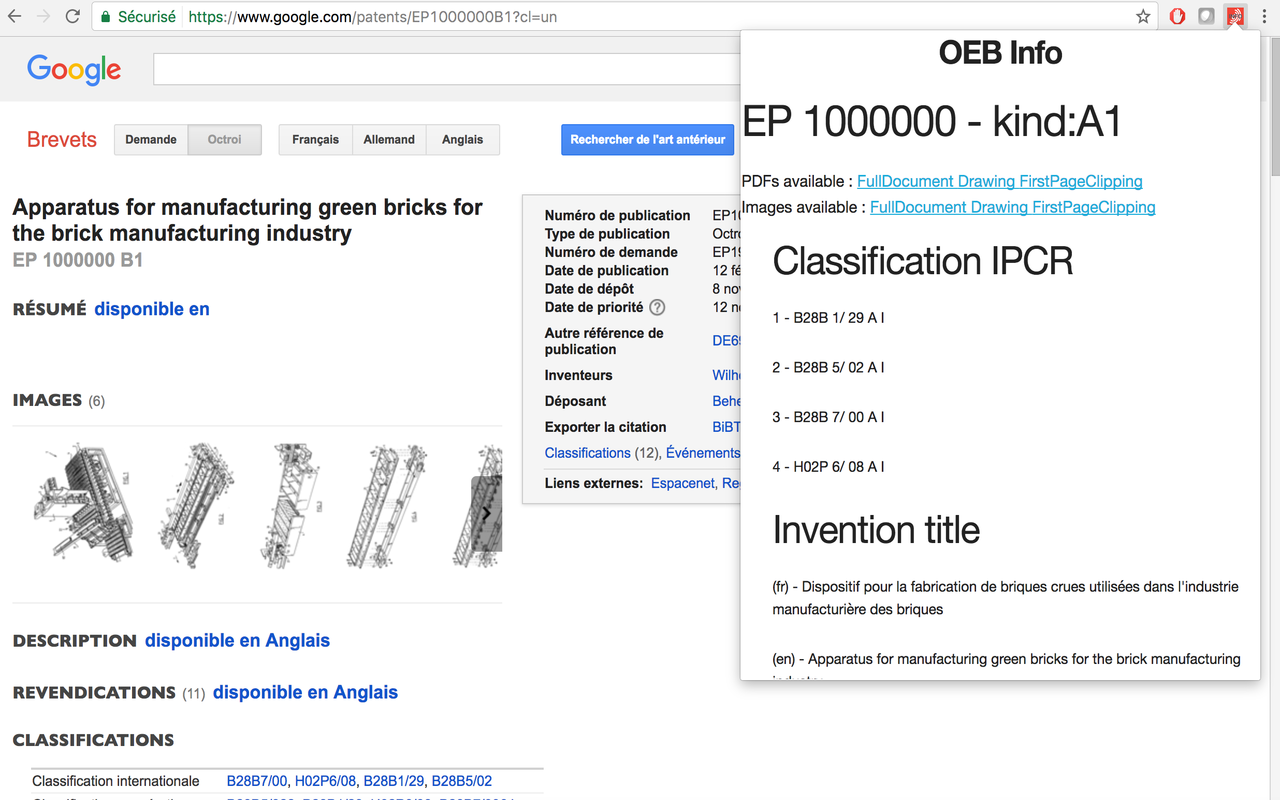
Task: Open Description disponible en Anglais link
Action: point(237,641)
